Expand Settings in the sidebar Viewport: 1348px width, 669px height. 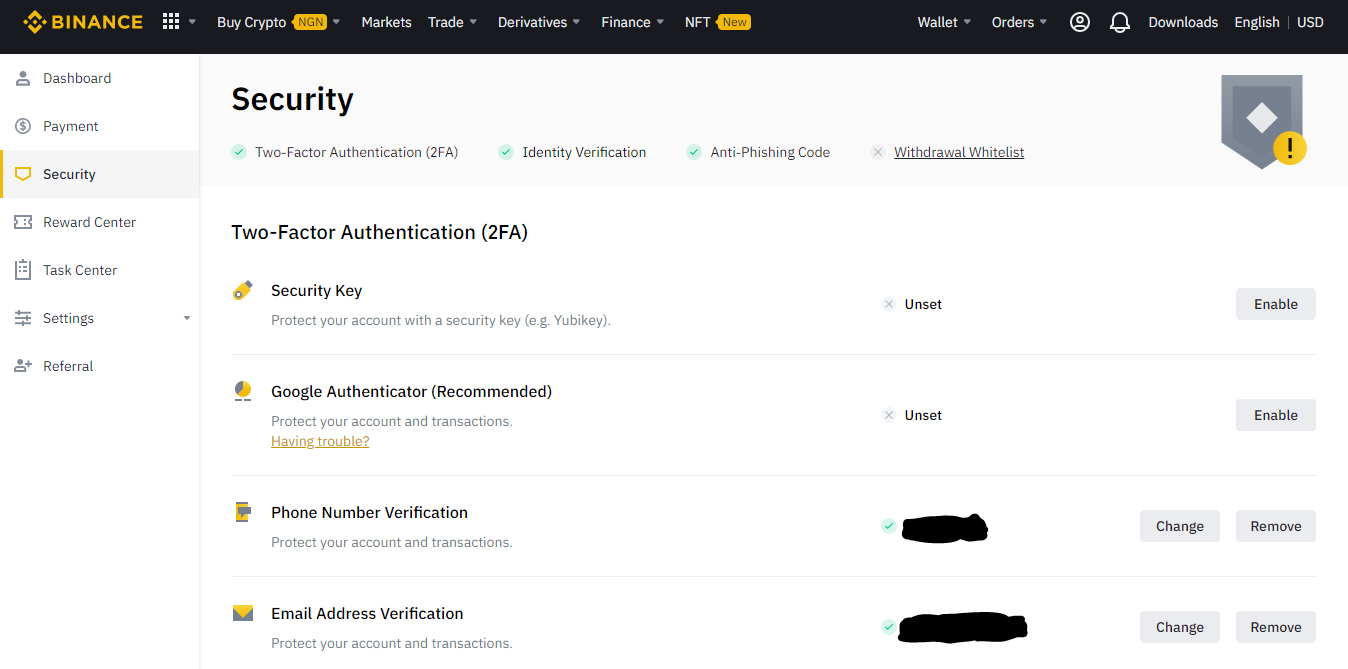point(100,318)
